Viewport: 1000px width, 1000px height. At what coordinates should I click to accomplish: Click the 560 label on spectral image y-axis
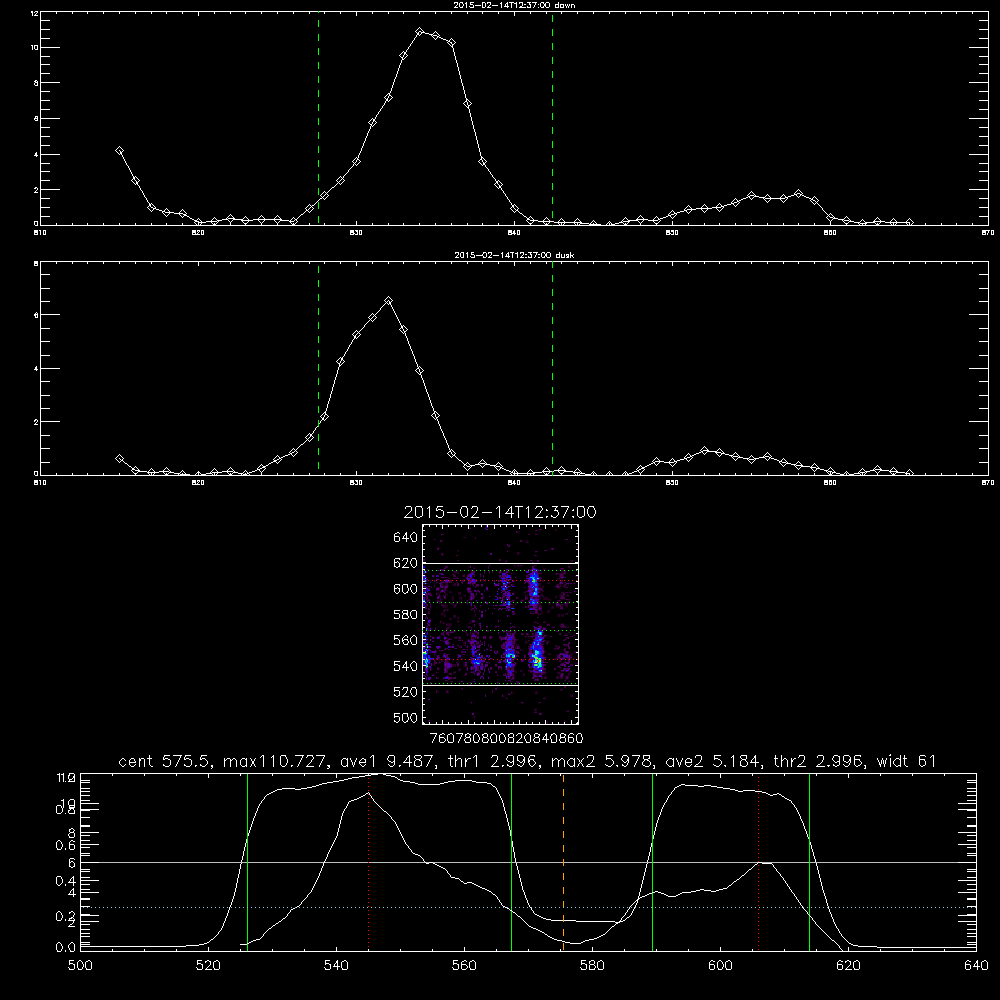tap(405, 640)
